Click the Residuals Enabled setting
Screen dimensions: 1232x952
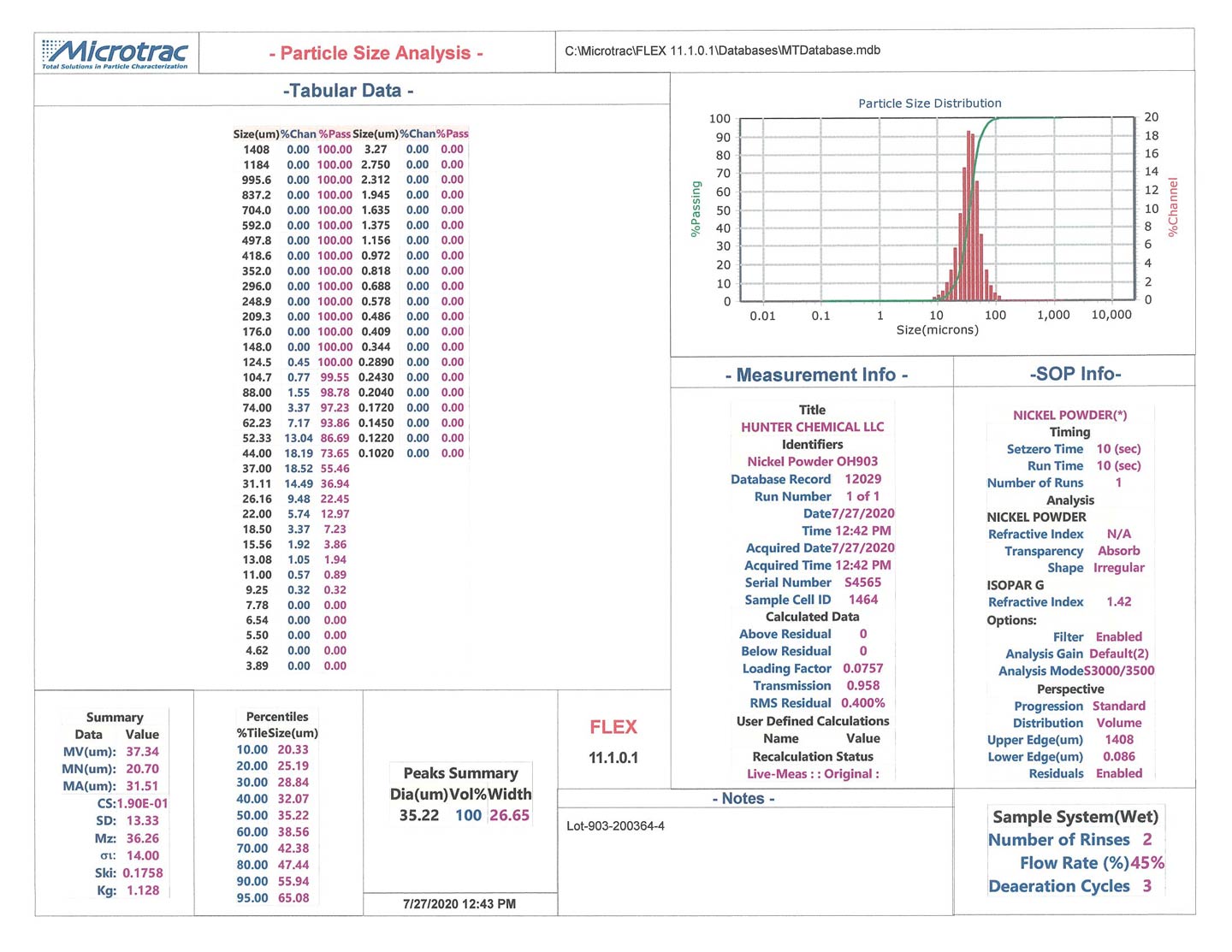(x=1118, y=773)
